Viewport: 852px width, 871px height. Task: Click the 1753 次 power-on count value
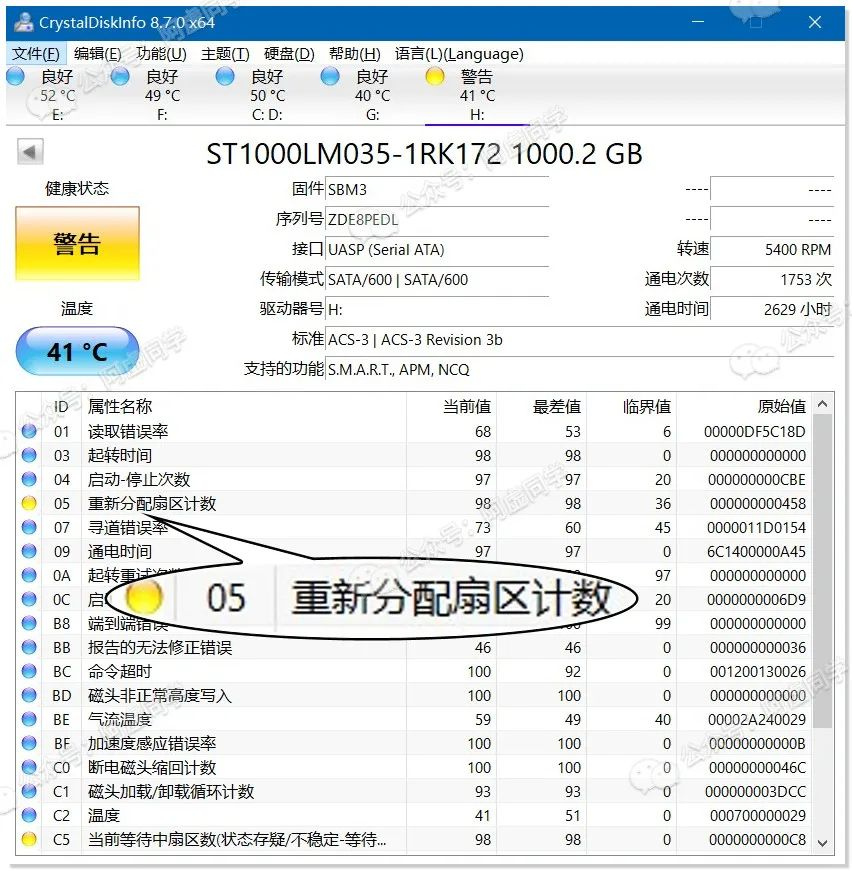click(772, 280)
